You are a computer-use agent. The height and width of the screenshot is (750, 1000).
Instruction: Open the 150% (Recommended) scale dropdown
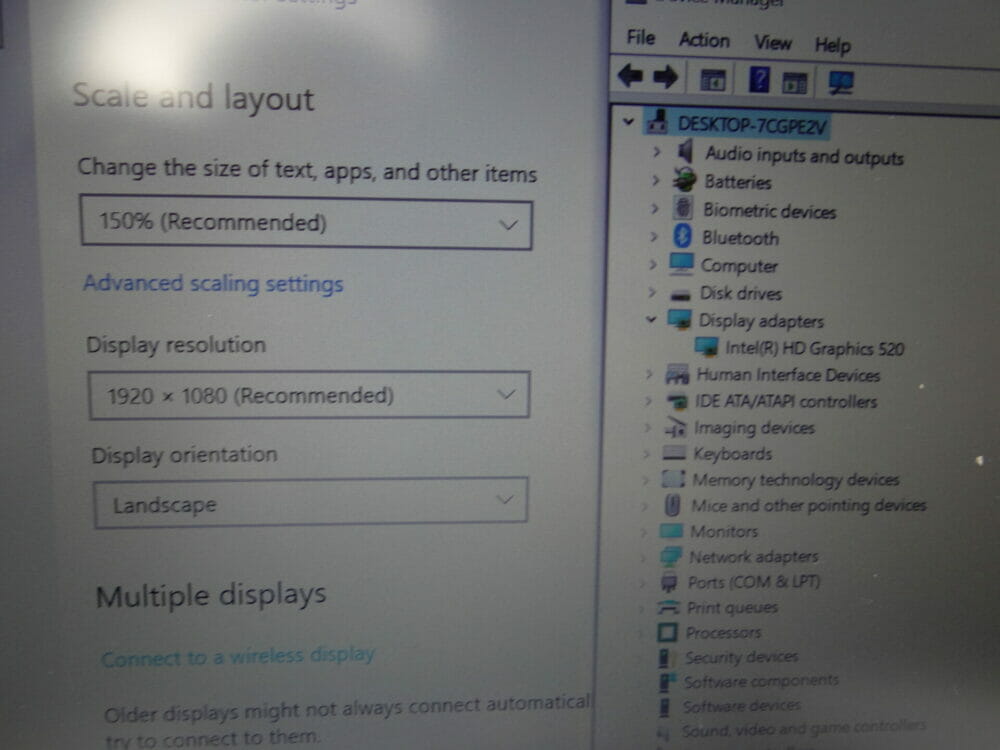tap(306, 223)
